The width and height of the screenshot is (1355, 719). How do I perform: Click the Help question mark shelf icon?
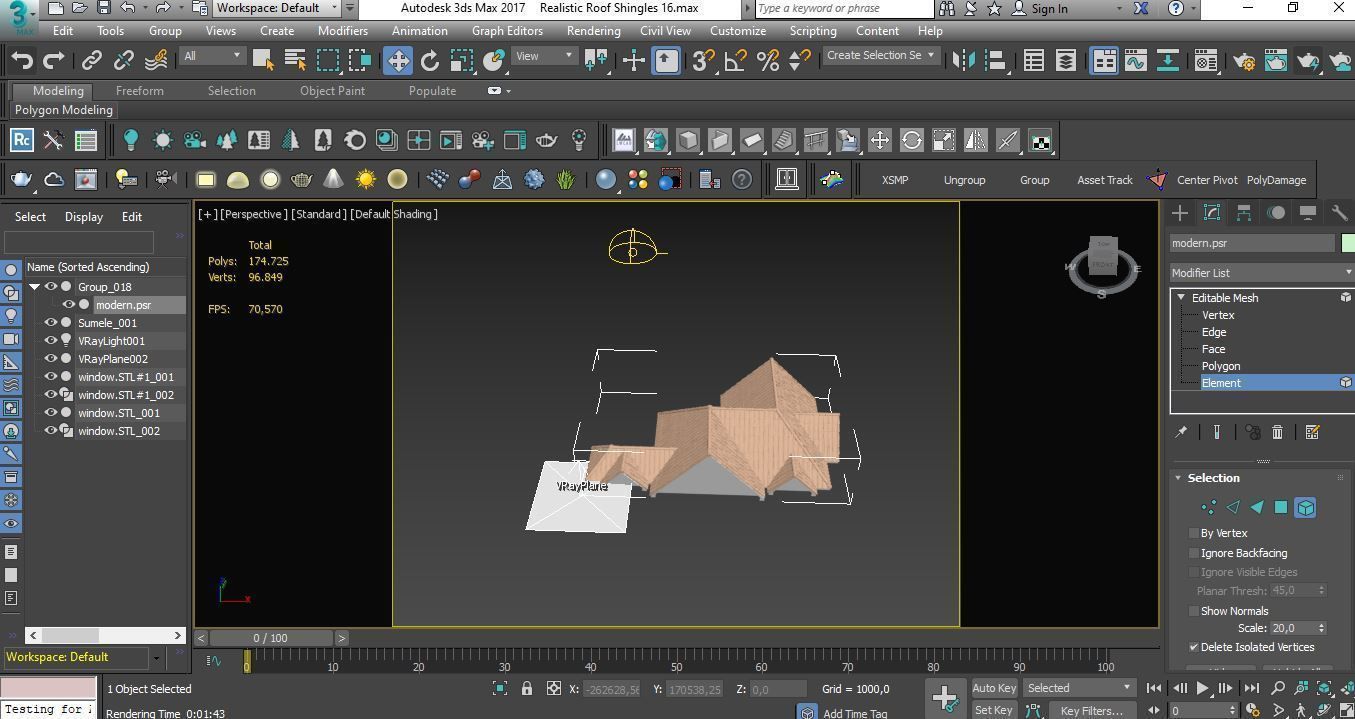pos(742,180)
